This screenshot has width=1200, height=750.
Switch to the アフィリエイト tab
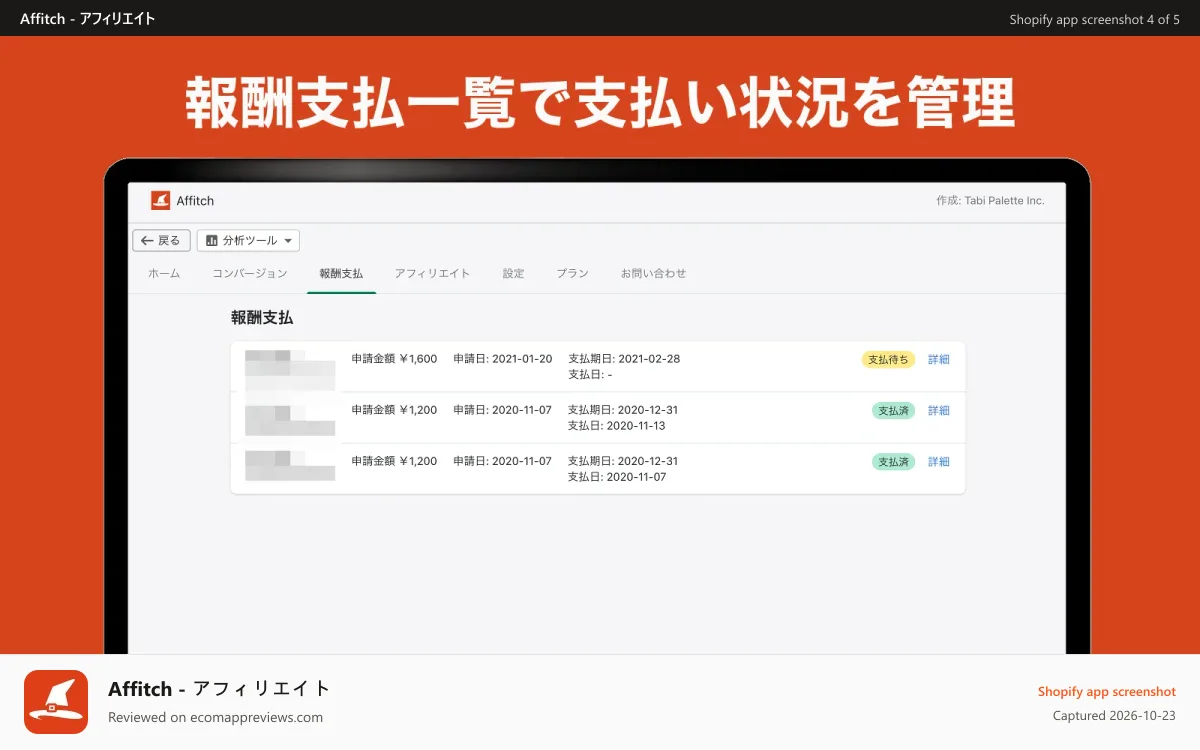pyautogui.click(x=432, y=273)
